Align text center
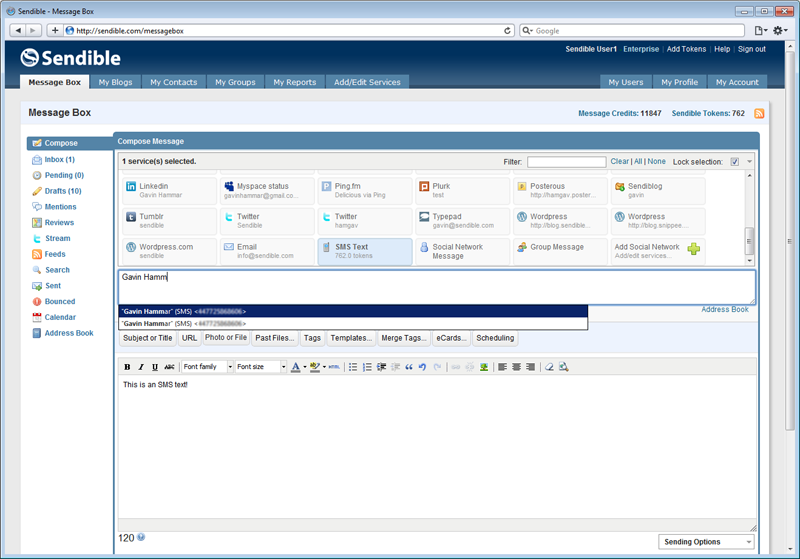Viewport: 800px width, 559px height. (516, 367)
